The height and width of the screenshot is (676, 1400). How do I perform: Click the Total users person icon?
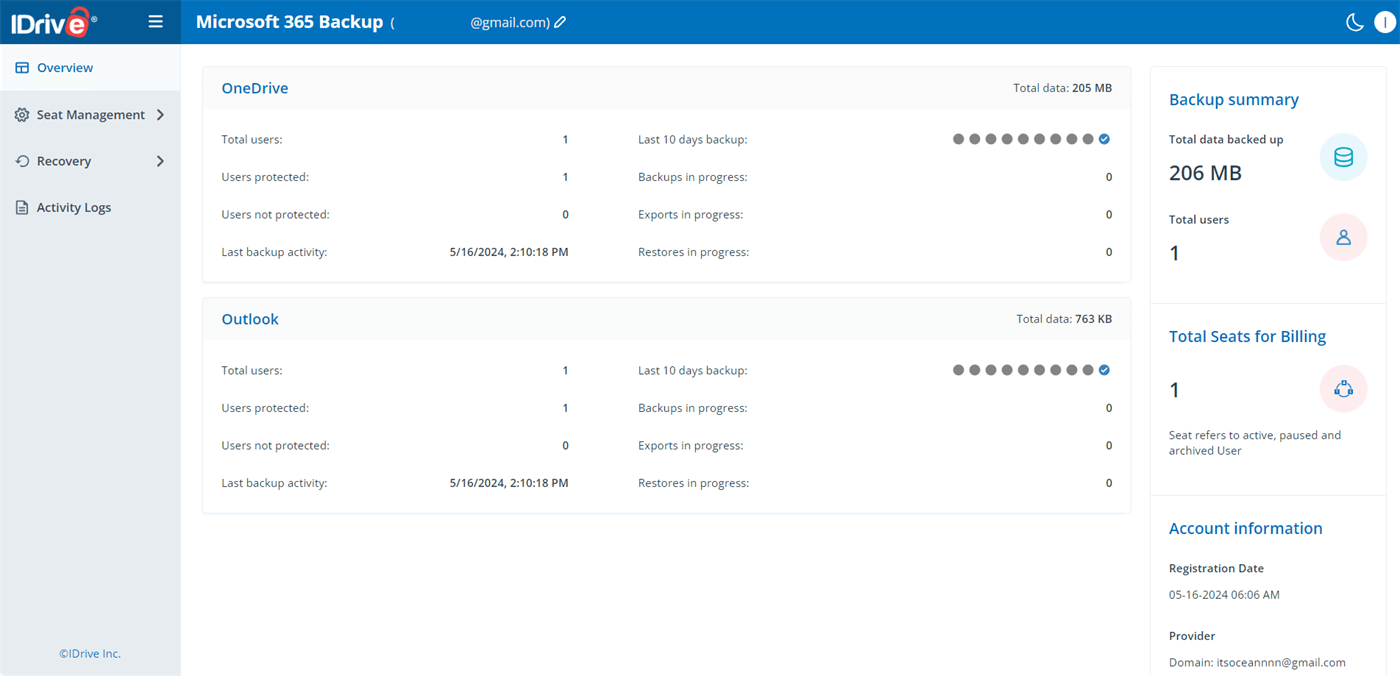(1344, 237)
